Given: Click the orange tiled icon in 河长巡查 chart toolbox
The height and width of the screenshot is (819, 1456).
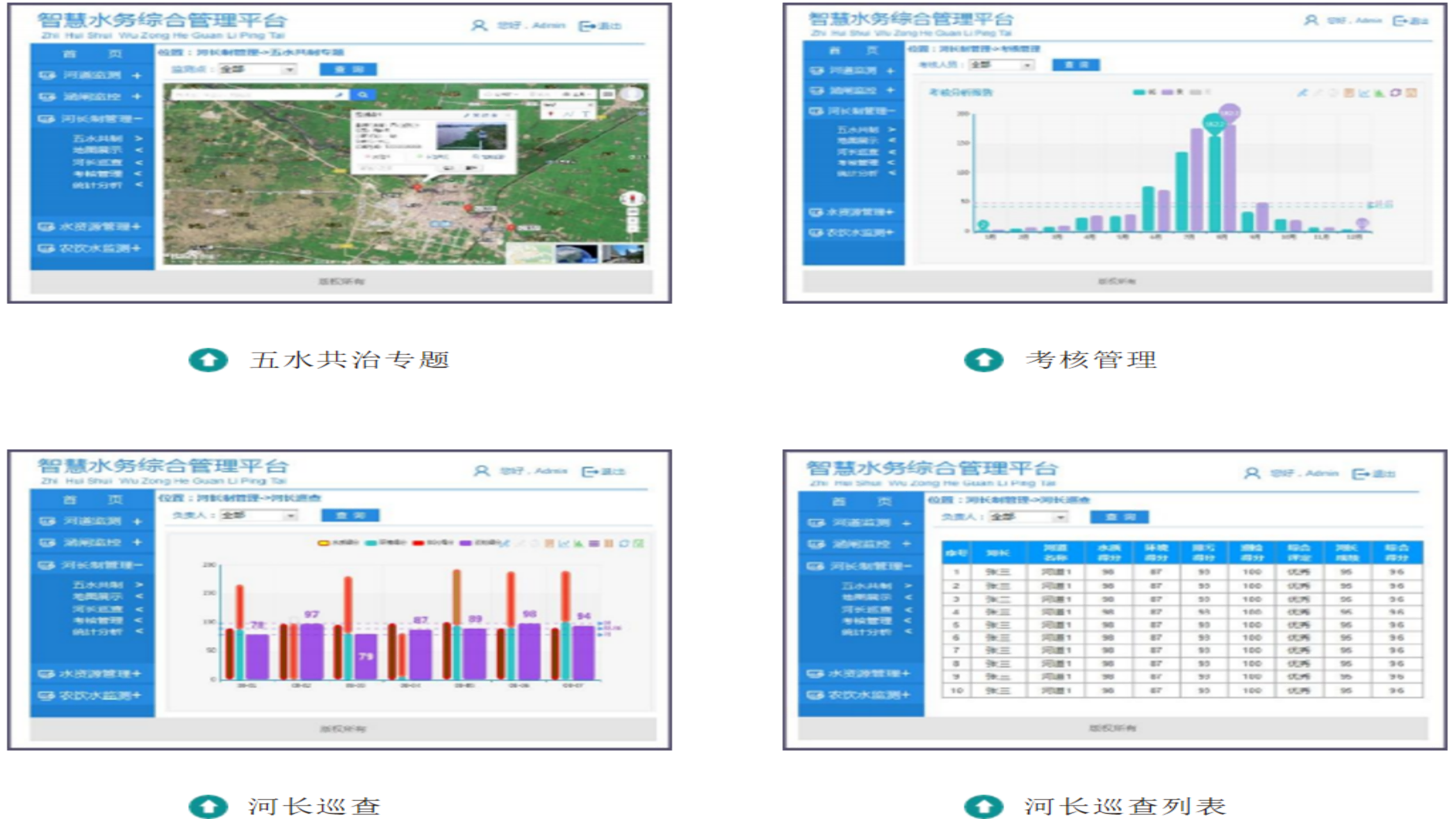Looking at the screenshot, I should tap(608, 544).
